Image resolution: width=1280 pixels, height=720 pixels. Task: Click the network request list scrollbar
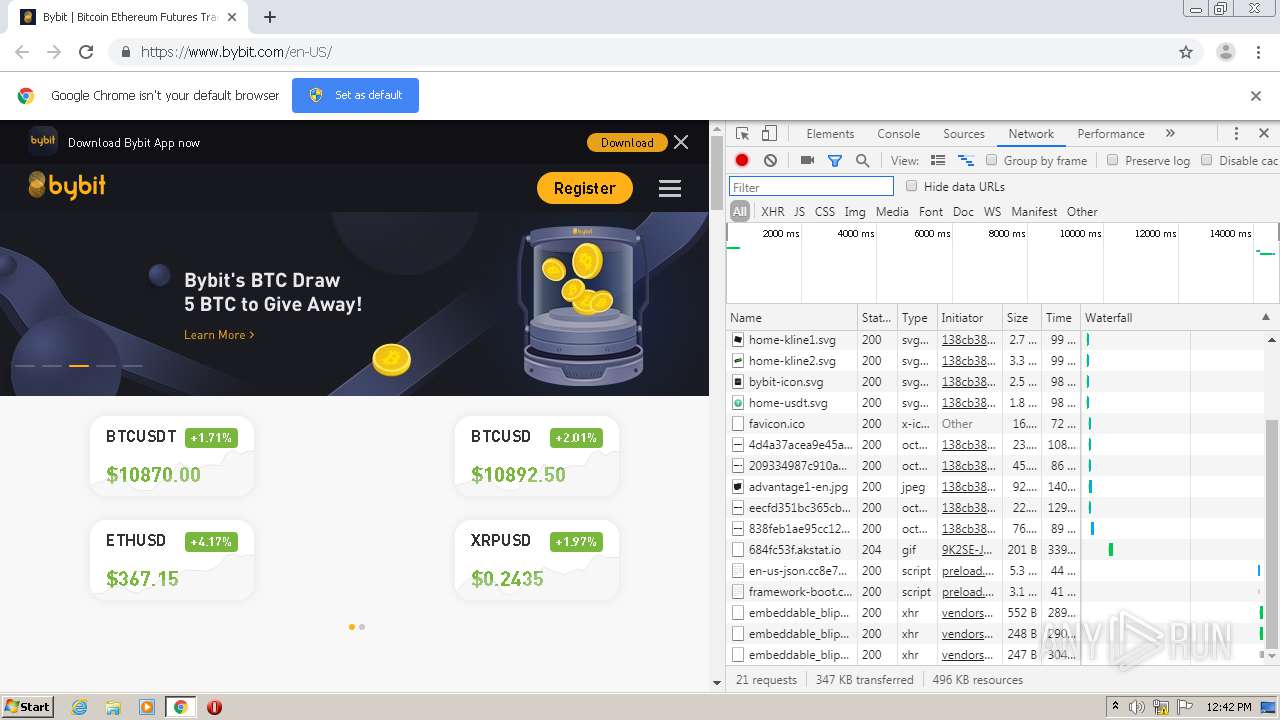[x=1272, y=532]
